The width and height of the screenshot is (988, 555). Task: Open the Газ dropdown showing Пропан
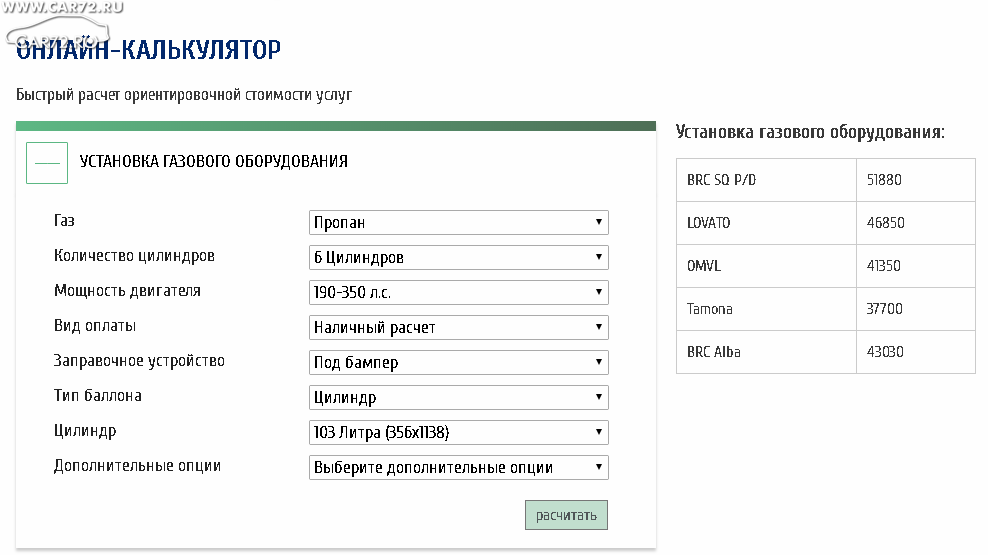pyautogui.click(x=459, y=222)
